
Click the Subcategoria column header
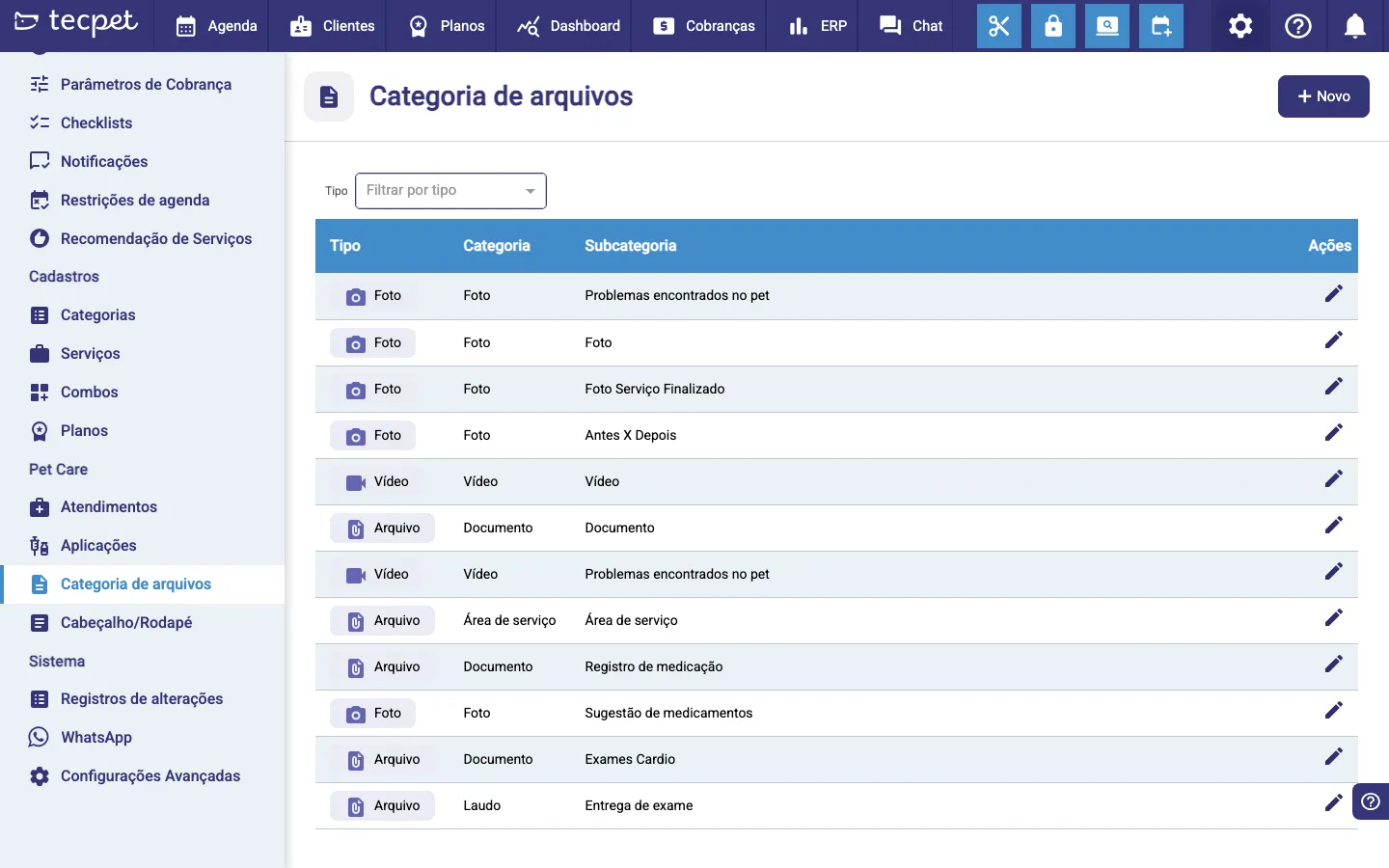tap(631, 246)
